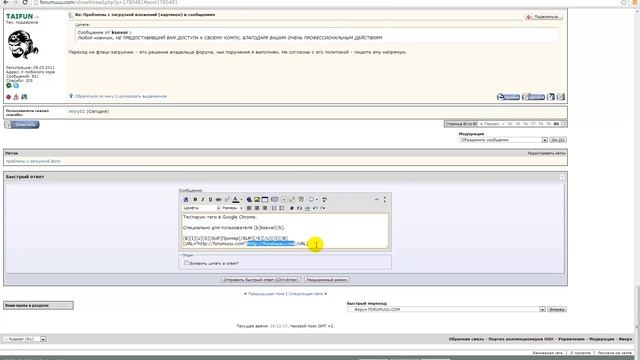Toggle bold formatting in quick reply editor
Image resolution: width=640 pixels, height=360 pixels.
[x=195, y=200]
